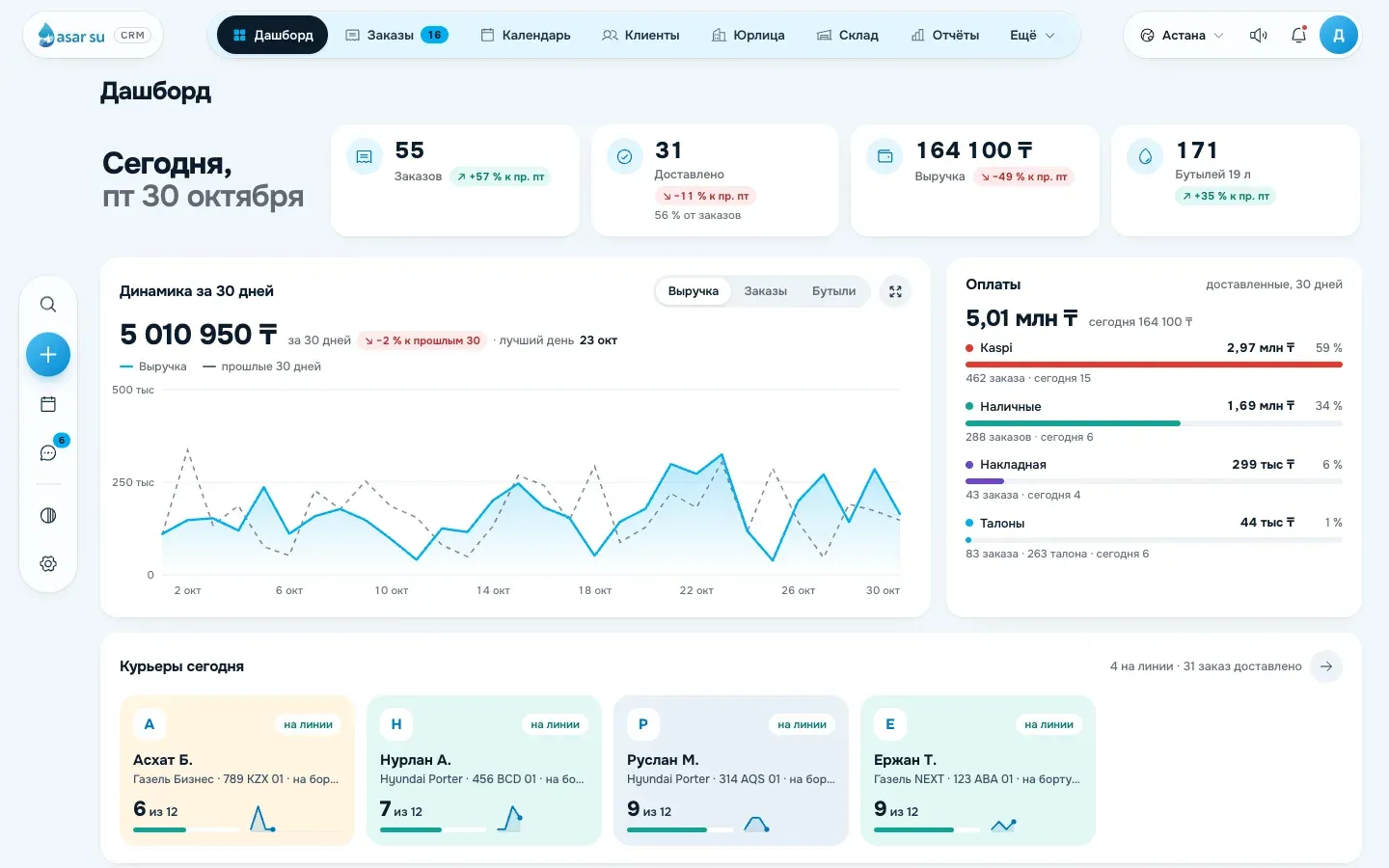Open the Клиенты tab
Viewport: 1389px width, 868px height.
pos(640,36)
